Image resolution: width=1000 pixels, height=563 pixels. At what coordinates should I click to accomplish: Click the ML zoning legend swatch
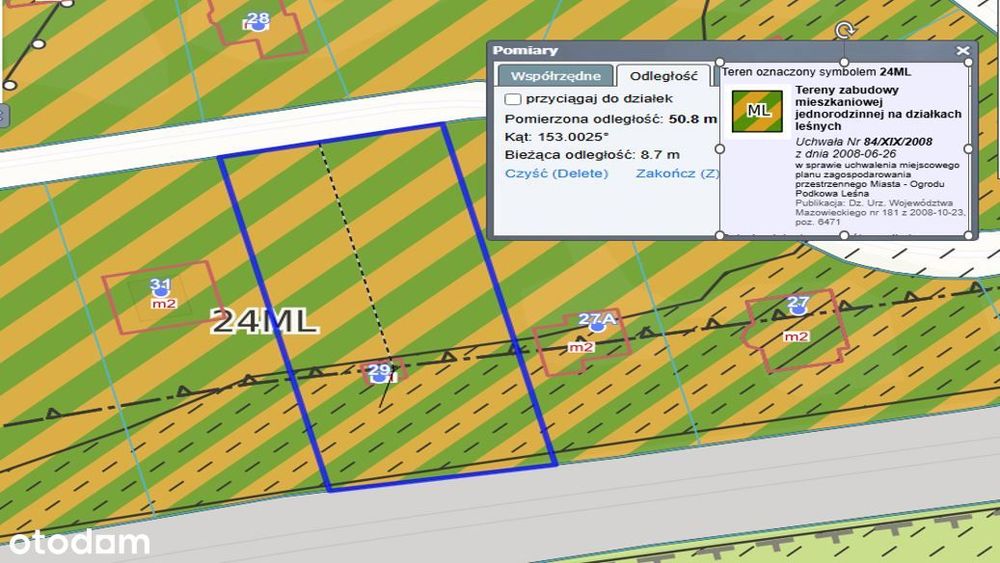(757, 111)
